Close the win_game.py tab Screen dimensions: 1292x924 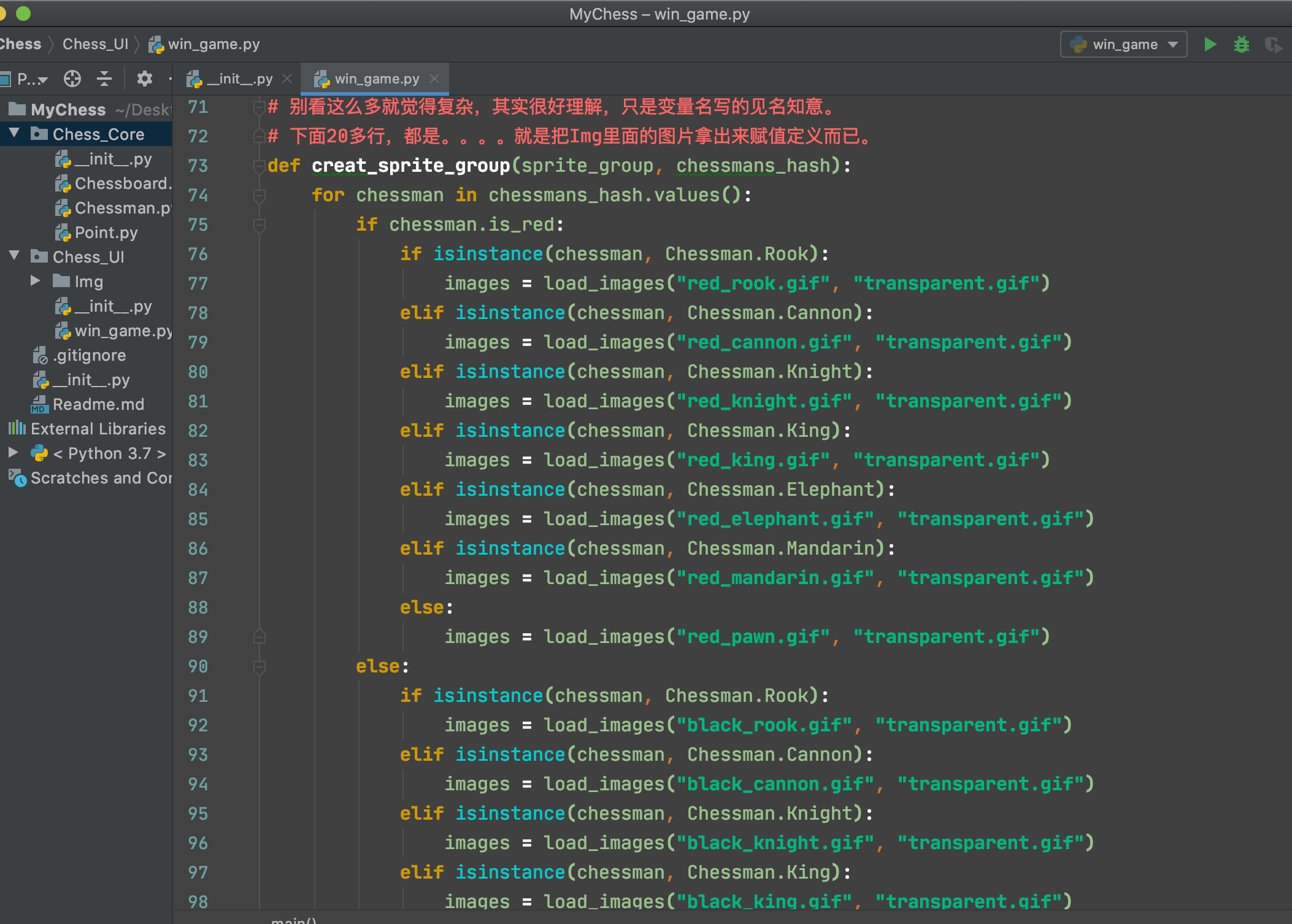point(434,79)
